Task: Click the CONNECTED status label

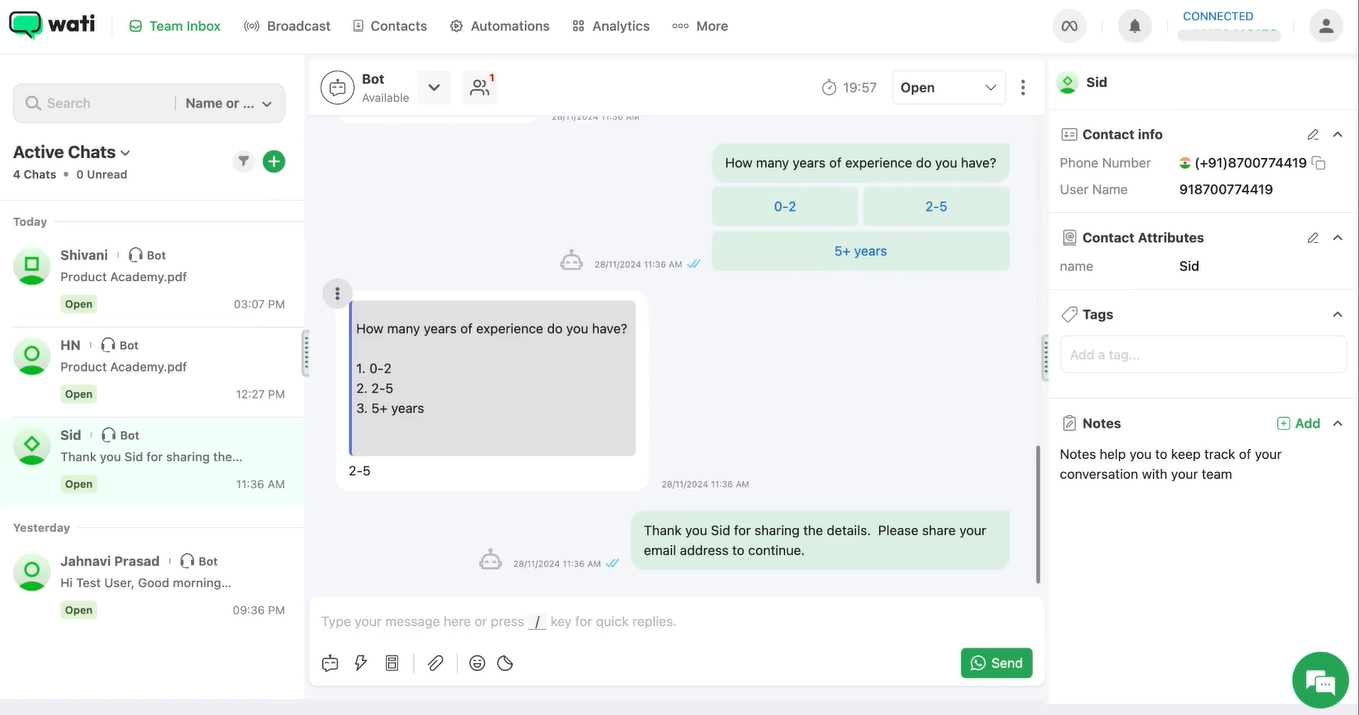Action: [x=1218, y=16]
